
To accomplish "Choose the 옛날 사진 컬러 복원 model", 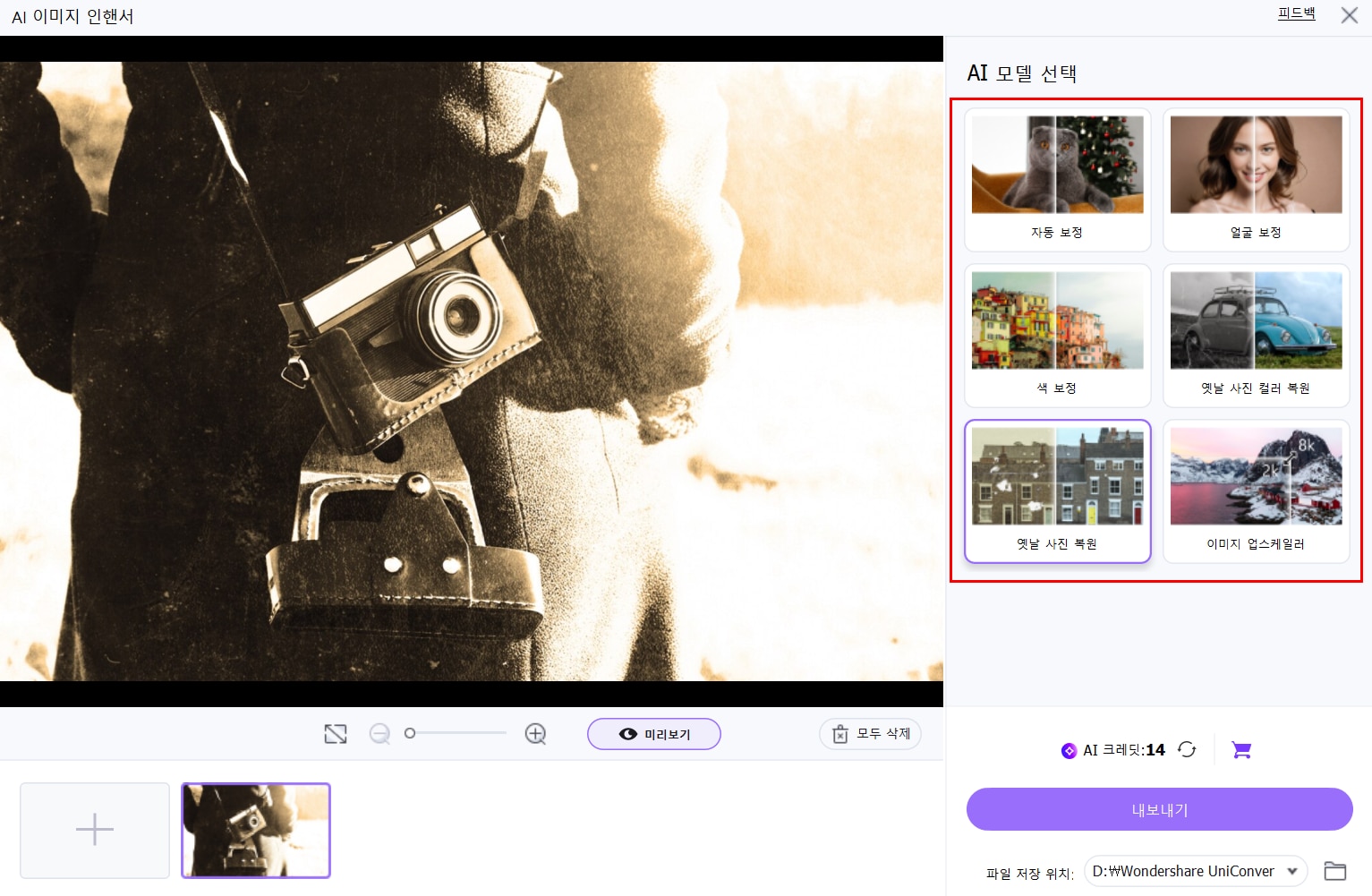I will coord(1256,336).
